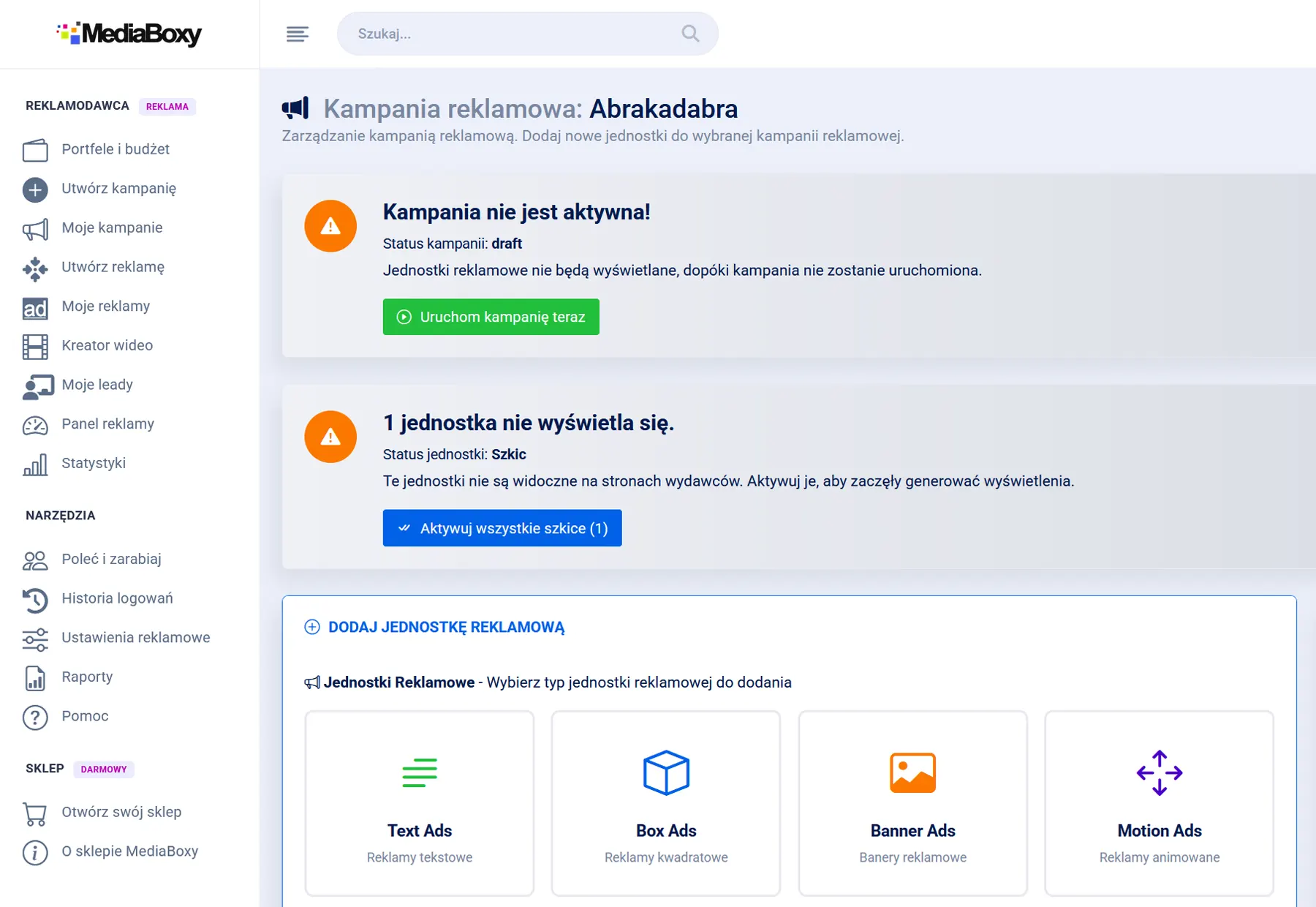
Task: Click Aktywuj wszystkie szkice (1) button
Action: 502,528
